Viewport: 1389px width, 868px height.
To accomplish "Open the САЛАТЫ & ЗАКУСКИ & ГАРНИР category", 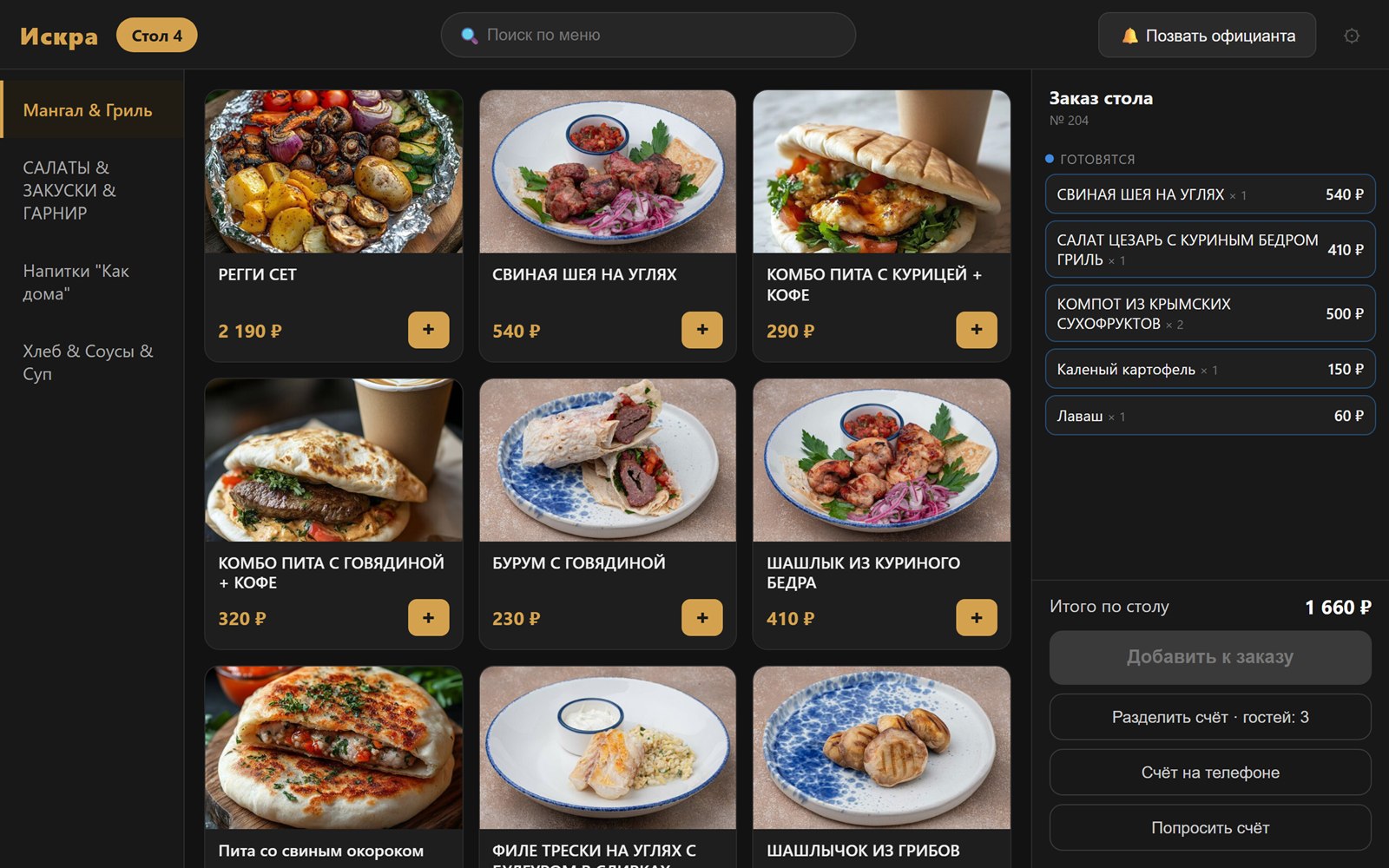I will (x=92, y=190).
